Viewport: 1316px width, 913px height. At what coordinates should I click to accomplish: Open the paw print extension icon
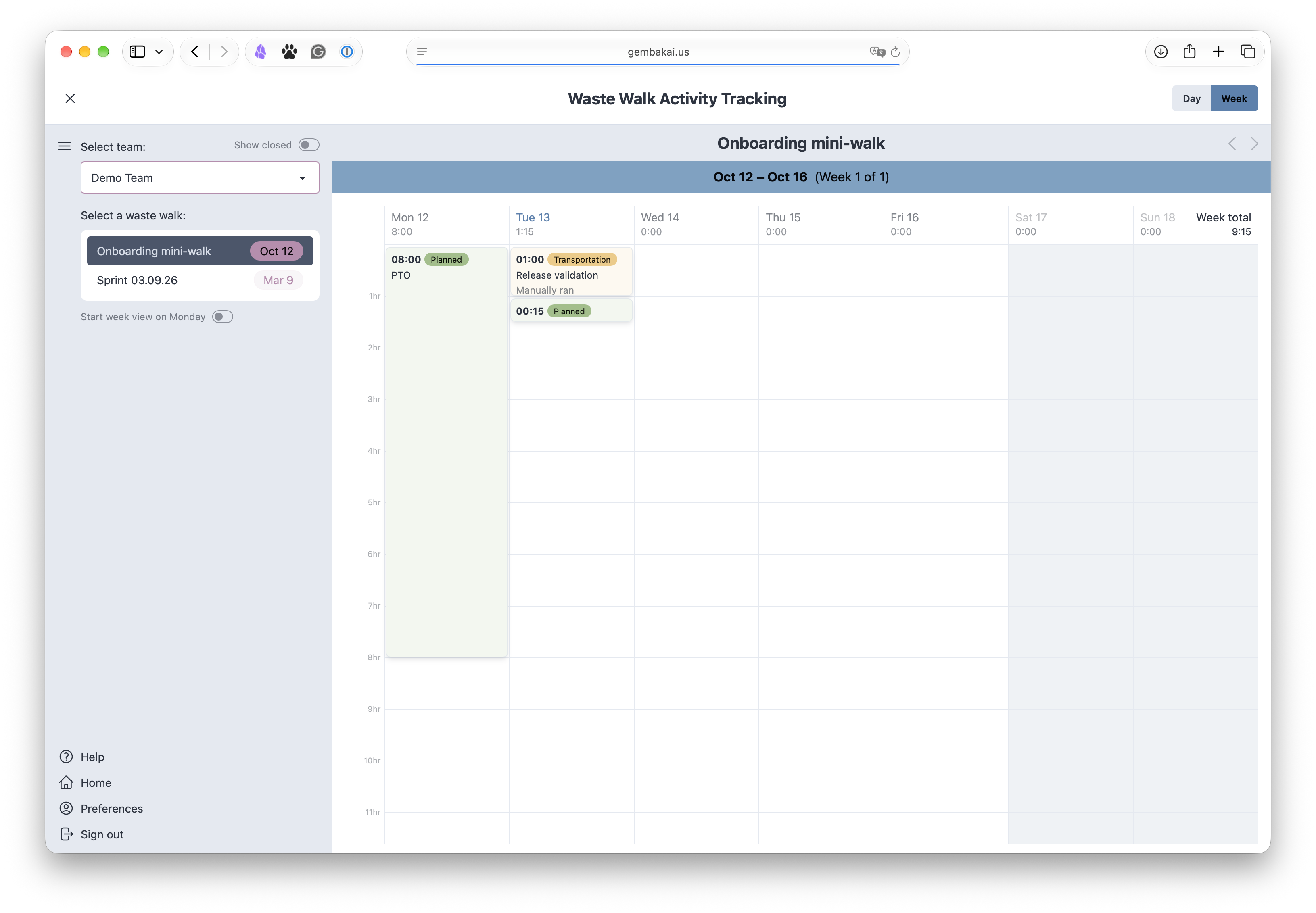(289, 52)
